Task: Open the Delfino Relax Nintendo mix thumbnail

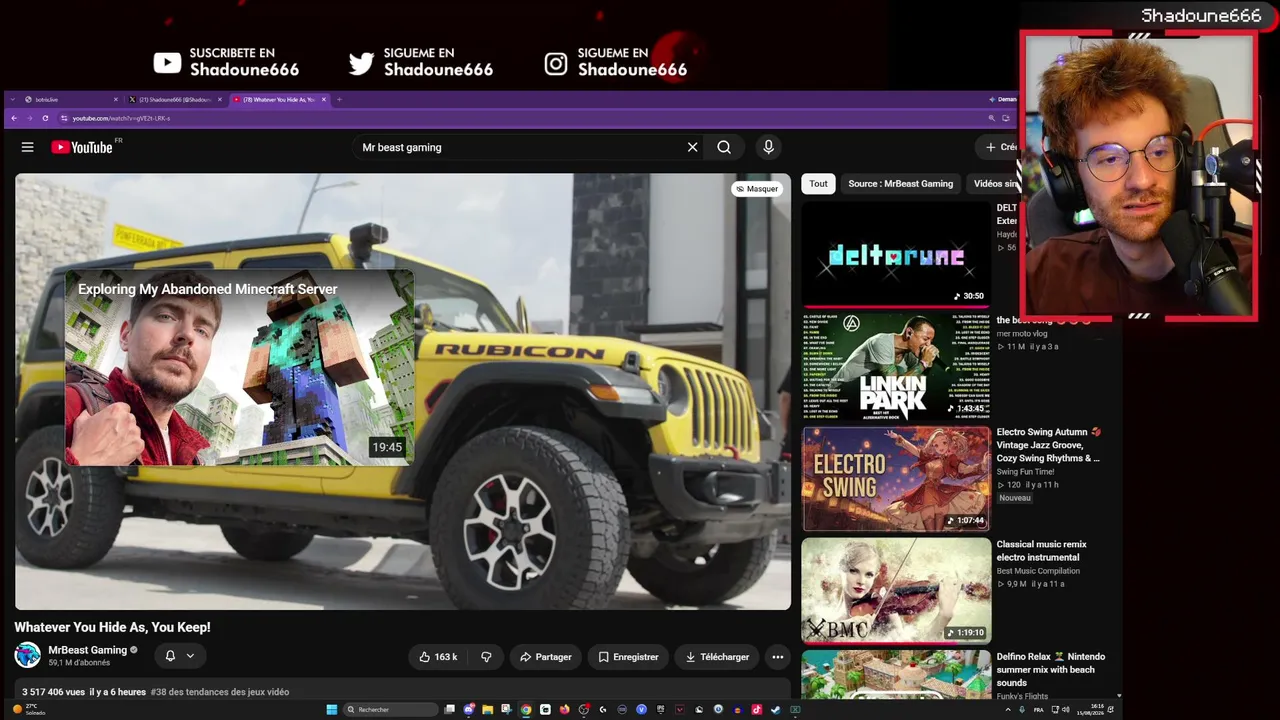Action: click(896, 675)
